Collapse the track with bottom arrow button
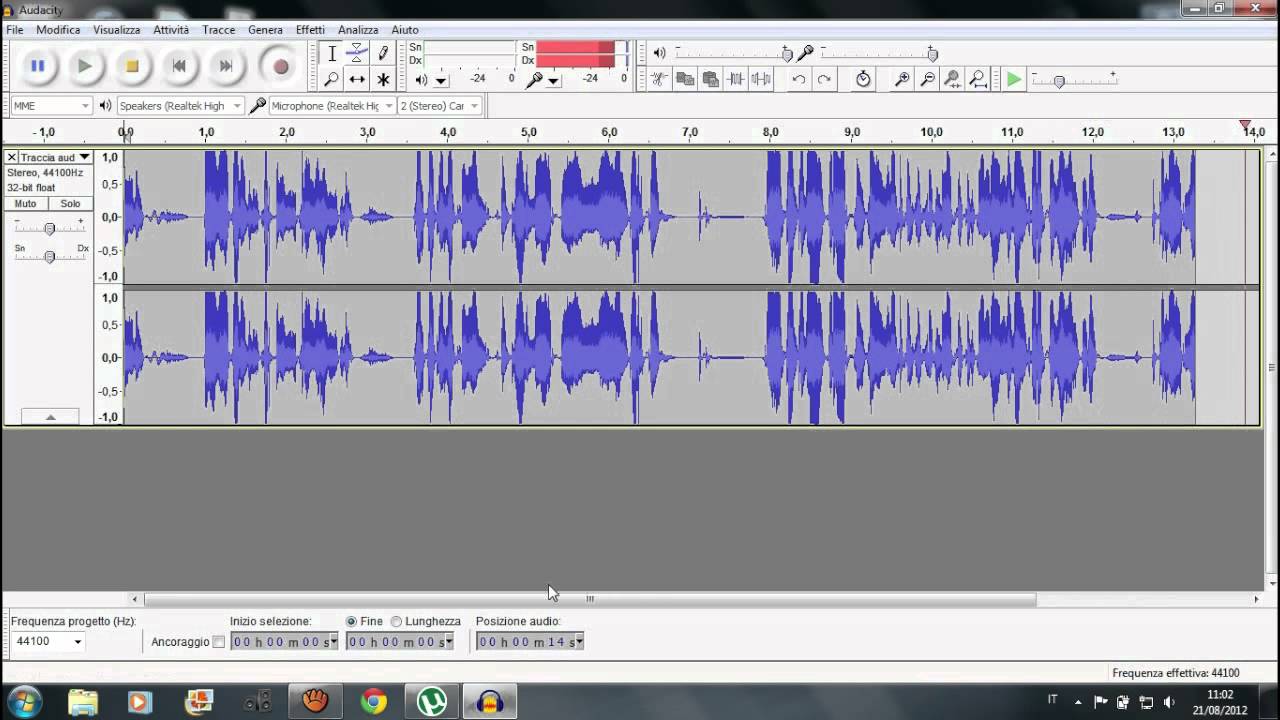The image size is (1280, 720). click(x=49, y=416)
